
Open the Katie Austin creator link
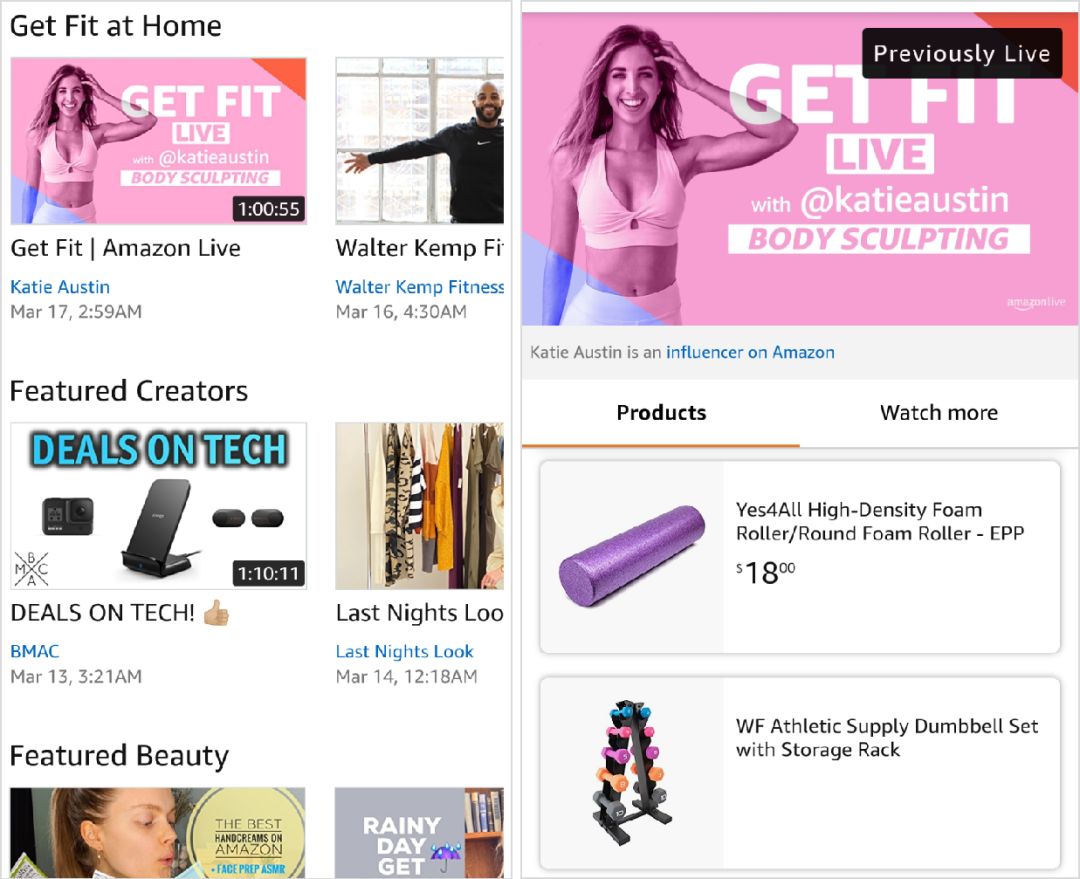coord(60,287)
